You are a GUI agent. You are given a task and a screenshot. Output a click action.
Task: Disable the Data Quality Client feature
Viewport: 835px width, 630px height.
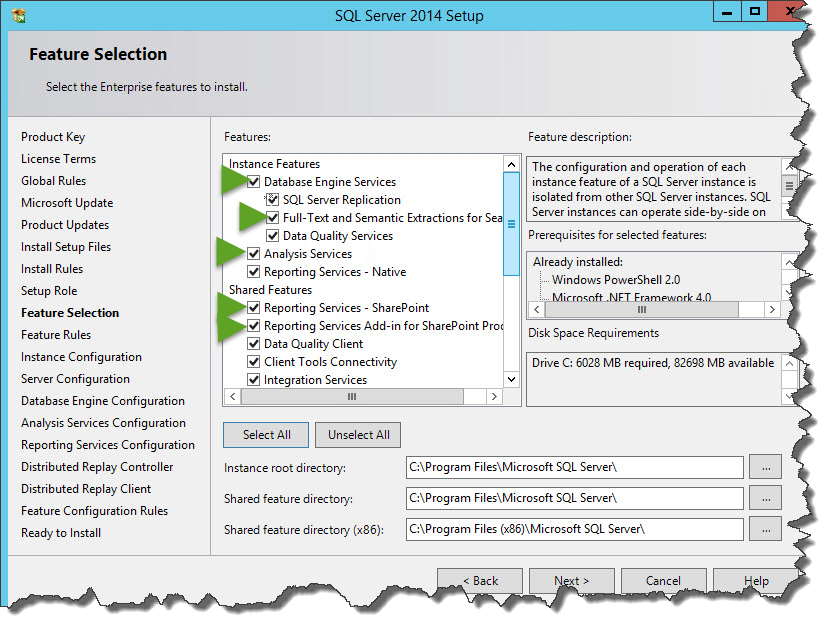point(254,344)
